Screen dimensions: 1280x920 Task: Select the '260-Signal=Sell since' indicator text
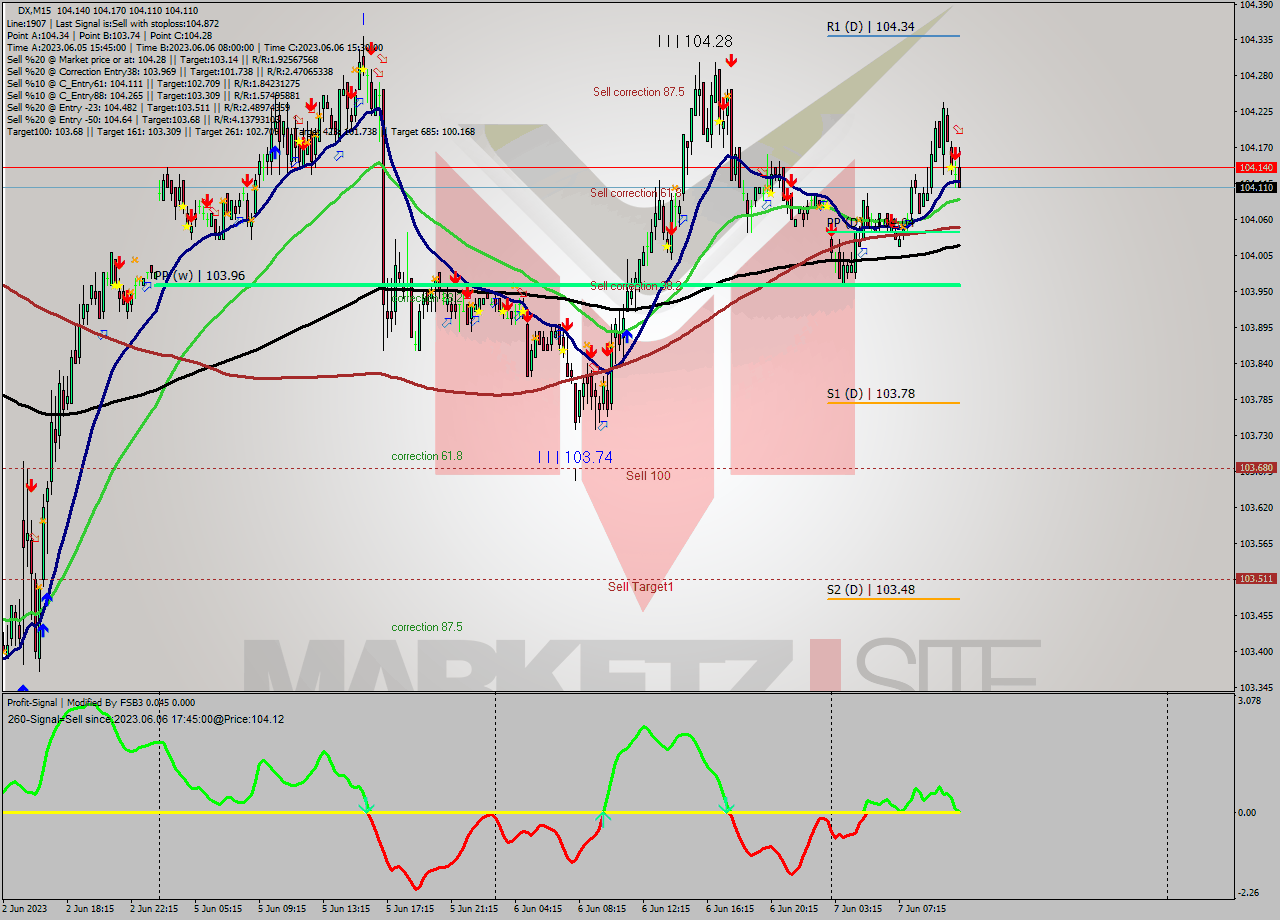pos(146,719)
